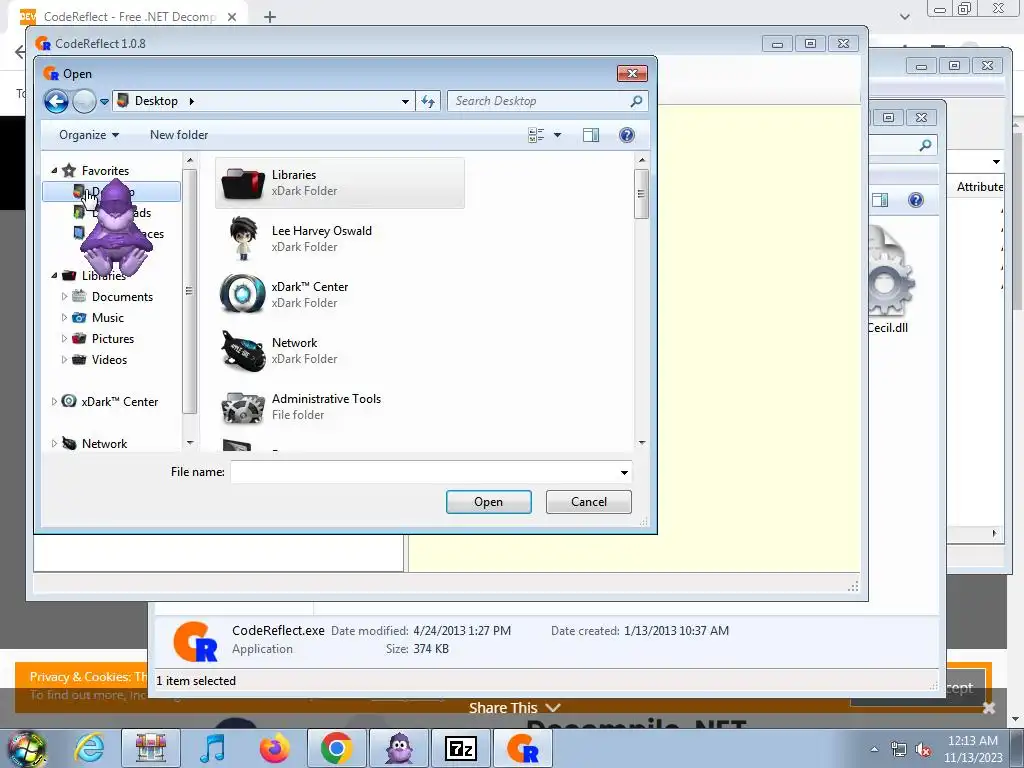Click the CodeReflect.exe details pane icon
The width and height of the screenshot is (1024, 768).
click(195, 640)
